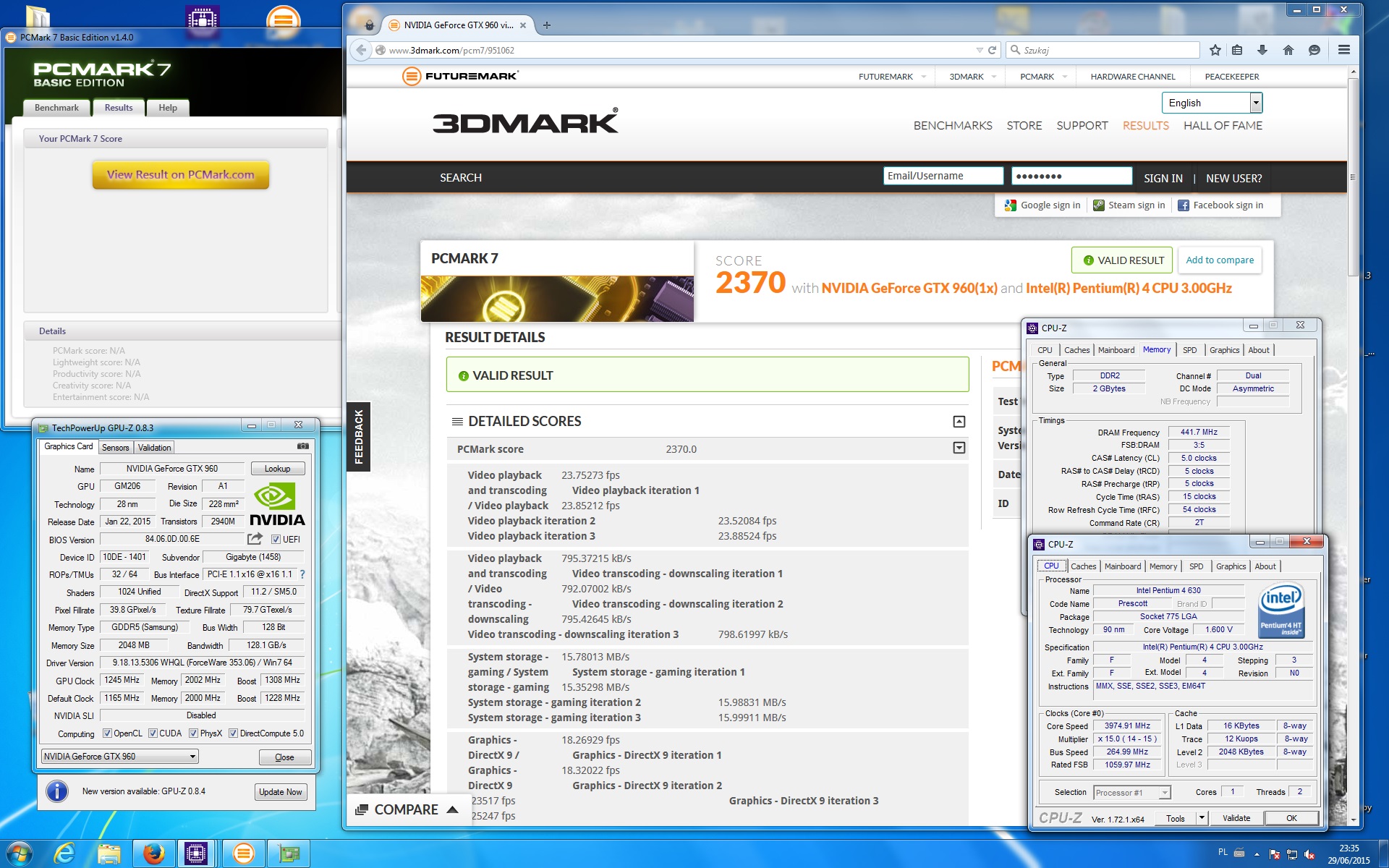This screenshot has height=868, width=1389.
Task: Click the FEEDBACK side tab
Action: click(x=358, y=436)
